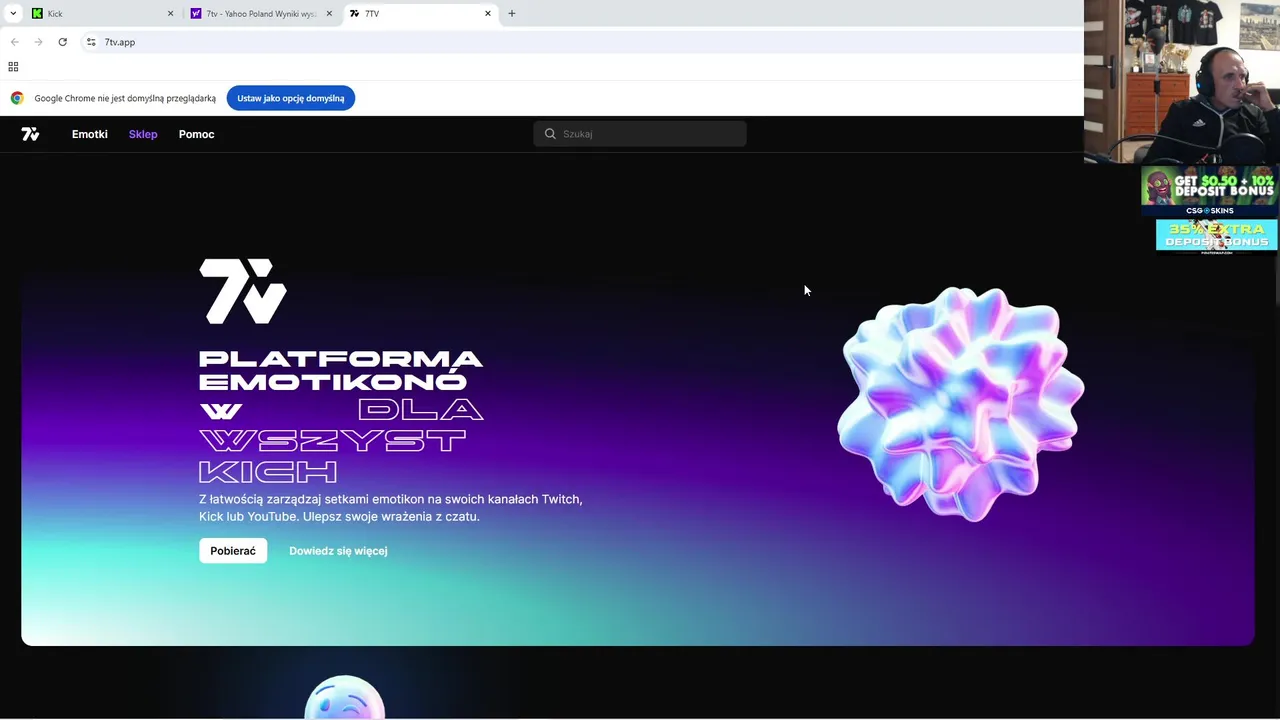Click the 7tv.app address bar
The image size is (1280, 720).
(x=580, y=42)
